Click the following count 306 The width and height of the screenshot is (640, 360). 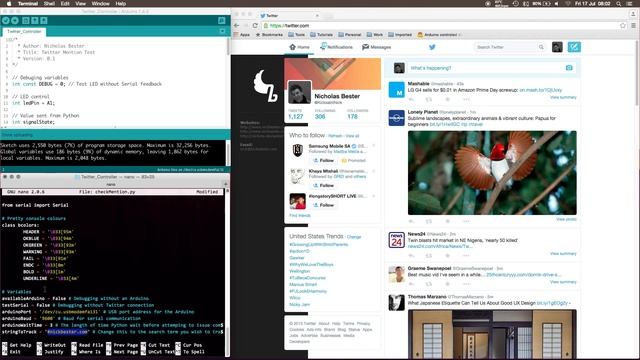[x=320, y=117]
